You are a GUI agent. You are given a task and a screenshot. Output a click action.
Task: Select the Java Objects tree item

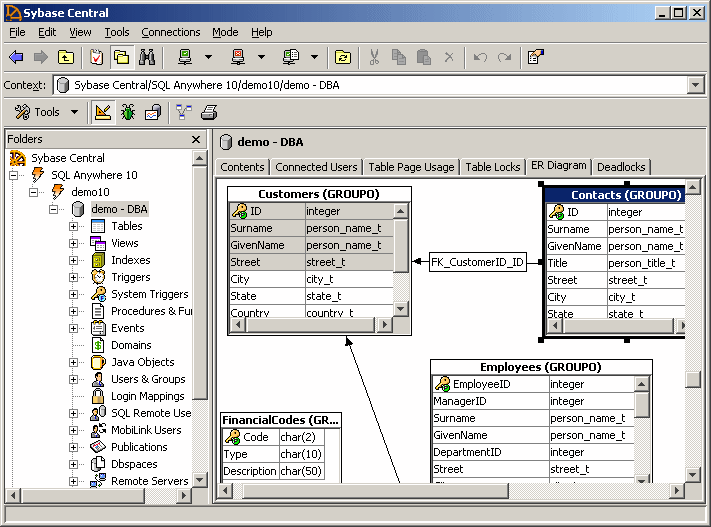click(x=143, y=362)
